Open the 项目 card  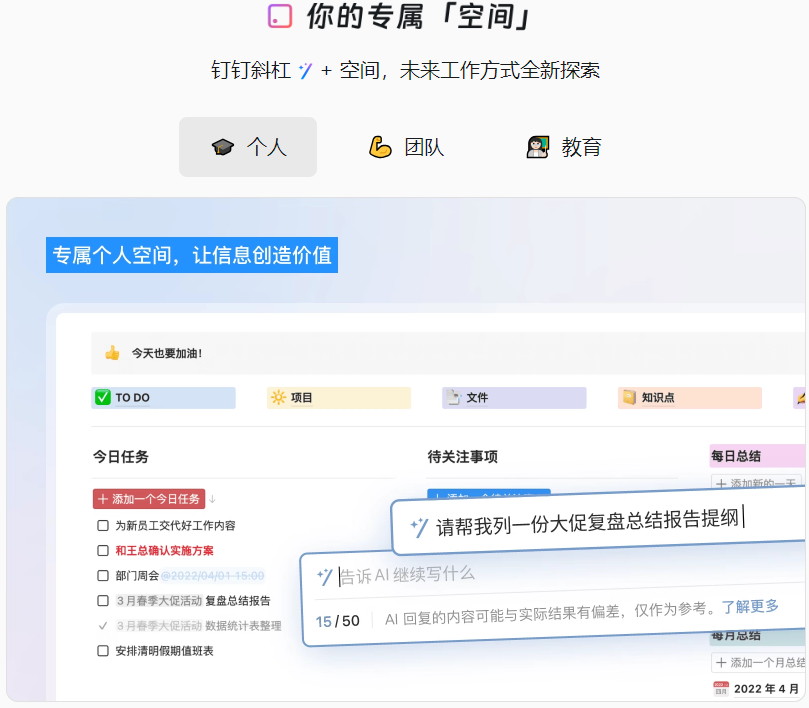[x=339, y=398]
